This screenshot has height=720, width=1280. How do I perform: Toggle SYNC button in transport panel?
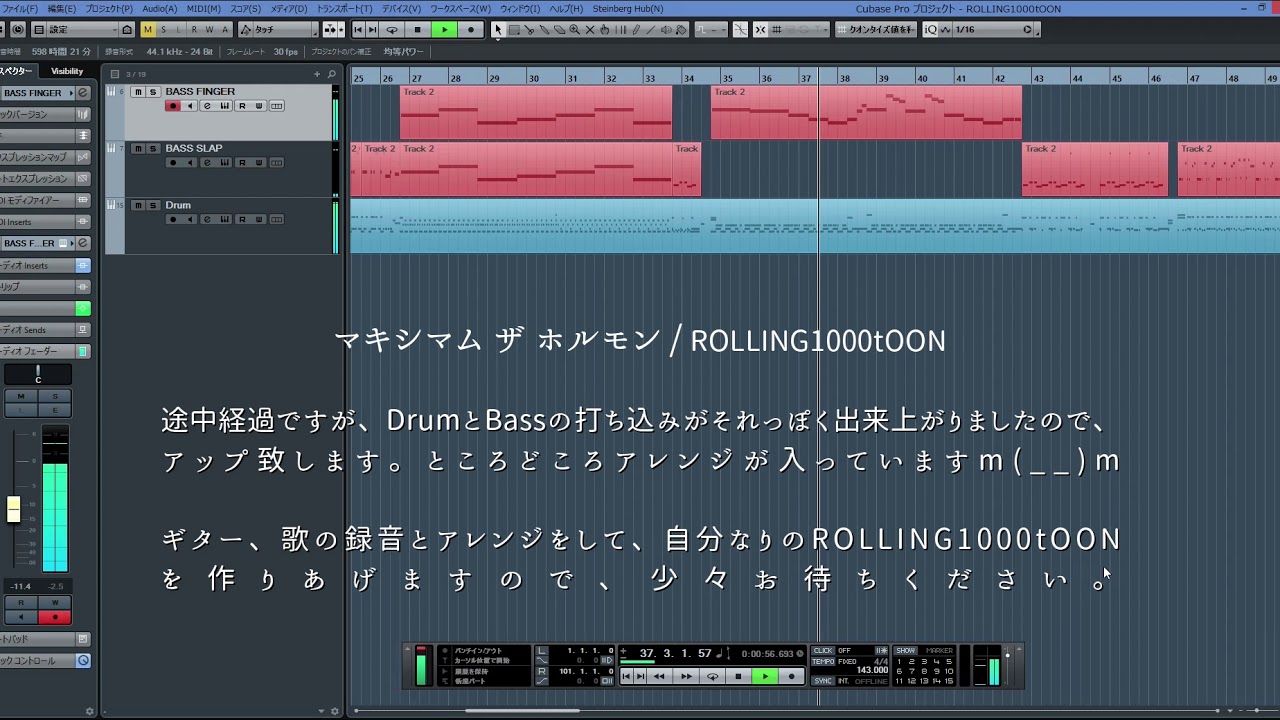click(822, 681)
